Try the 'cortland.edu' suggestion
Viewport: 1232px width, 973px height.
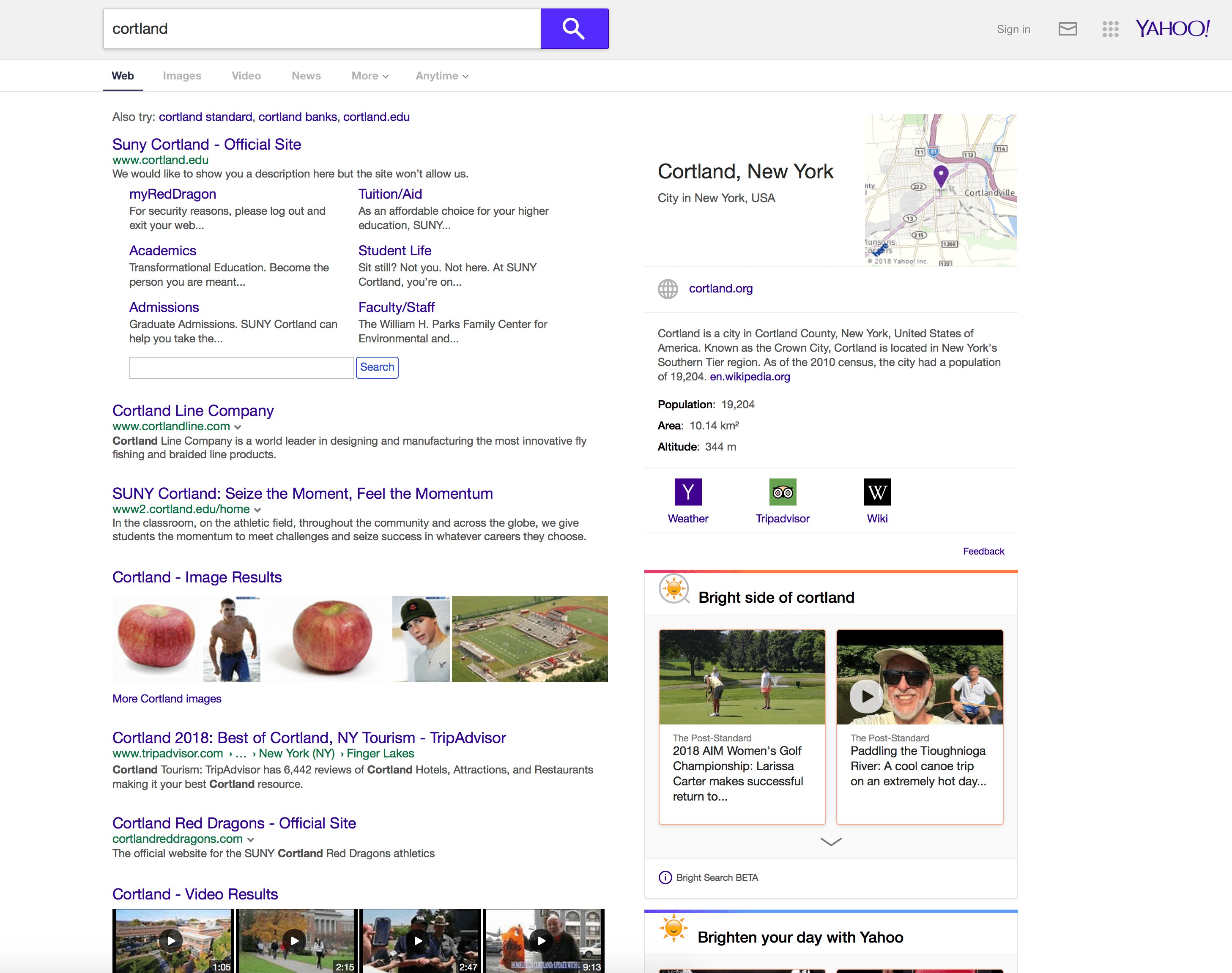(376, 117)
